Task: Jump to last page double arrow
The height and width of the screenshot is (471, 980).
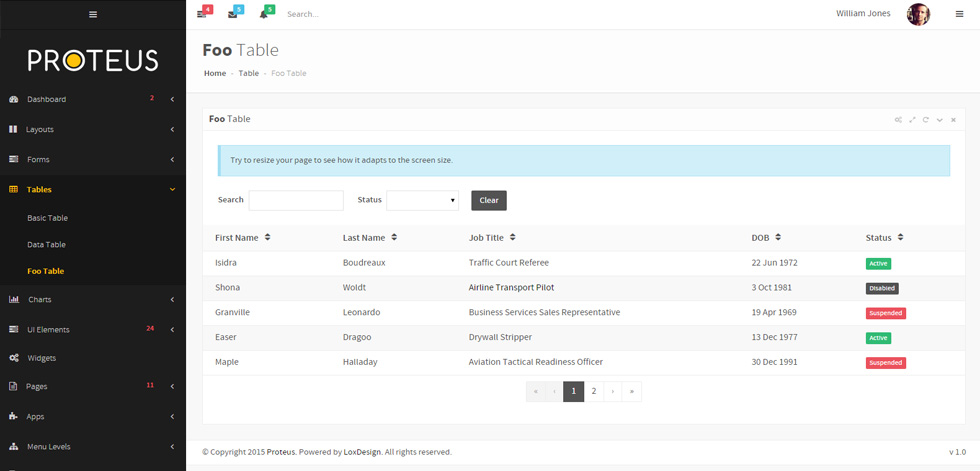Action: click(632, 392)
